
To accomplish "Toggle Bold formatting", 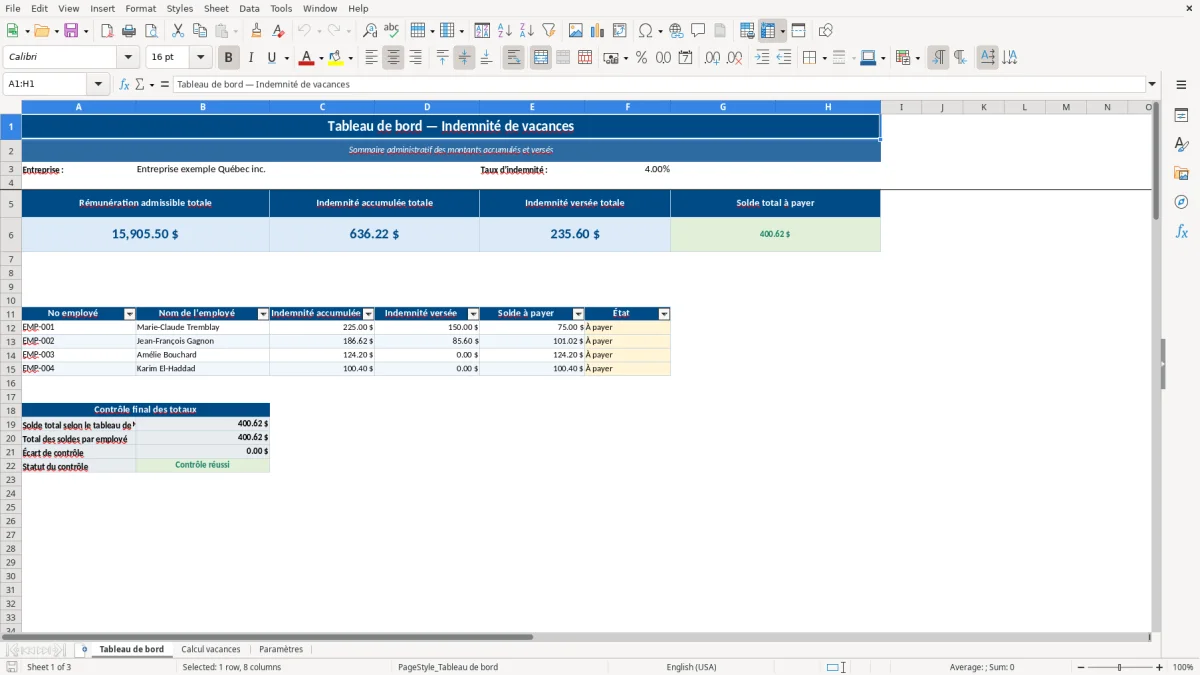I will 229,58.
